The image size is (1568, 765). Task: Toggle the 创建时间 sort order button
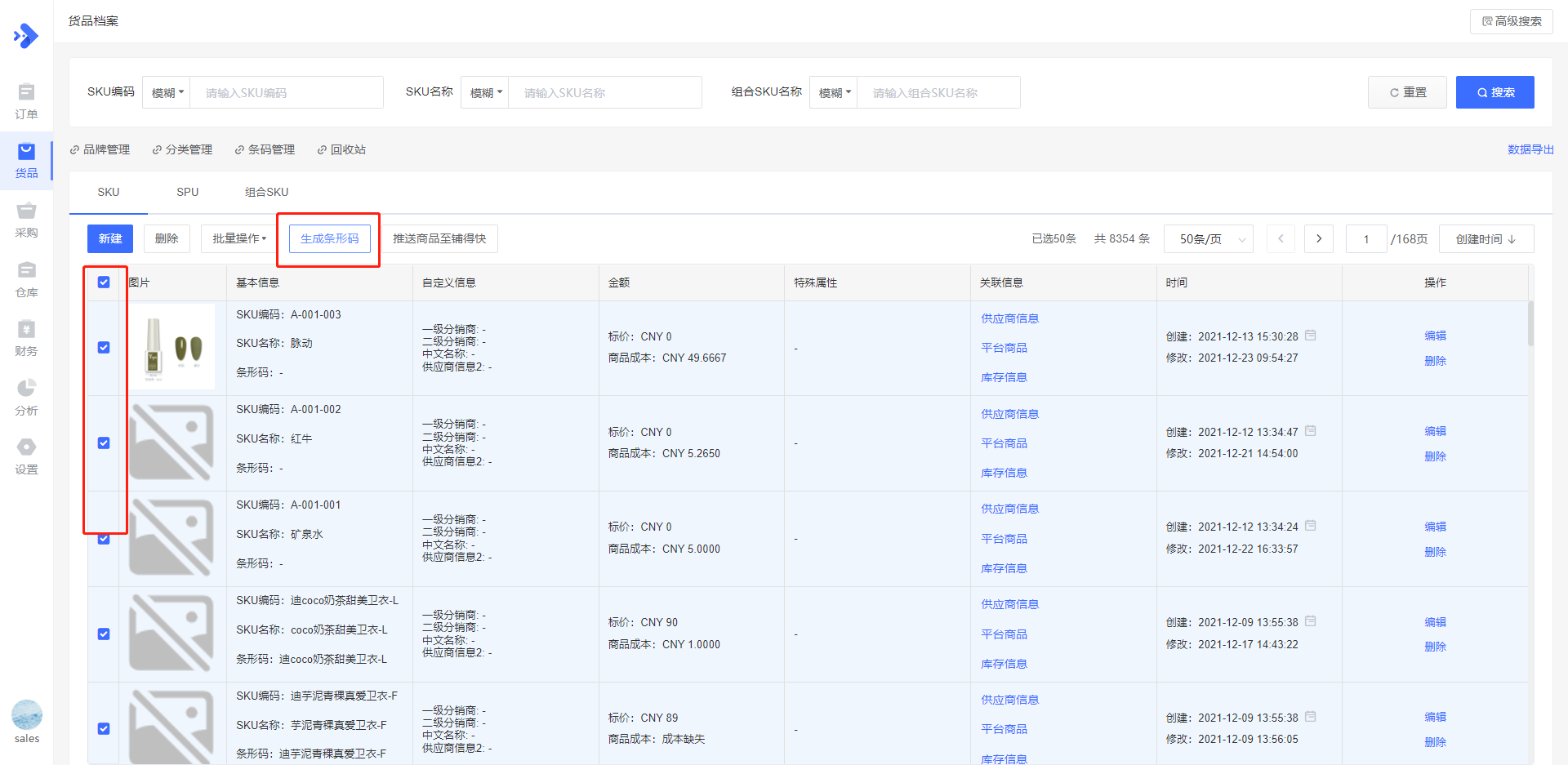[1486, 238]
